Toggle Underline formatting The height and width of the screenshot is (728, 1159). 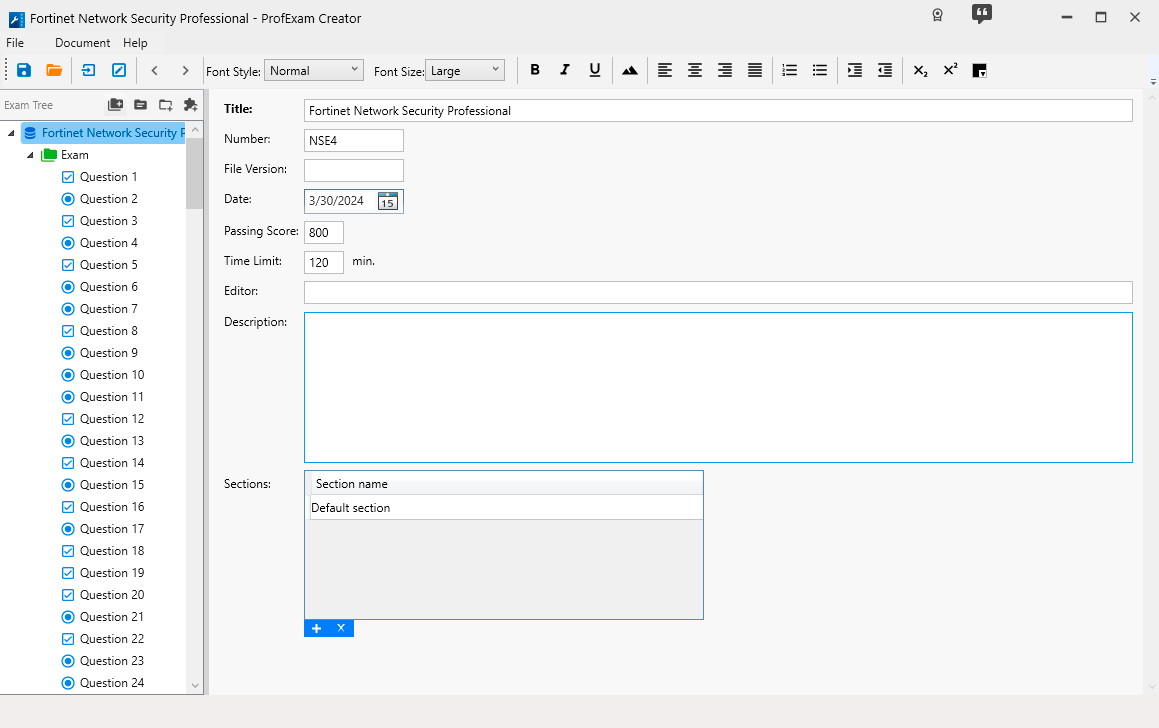click(x=594, y=70)
